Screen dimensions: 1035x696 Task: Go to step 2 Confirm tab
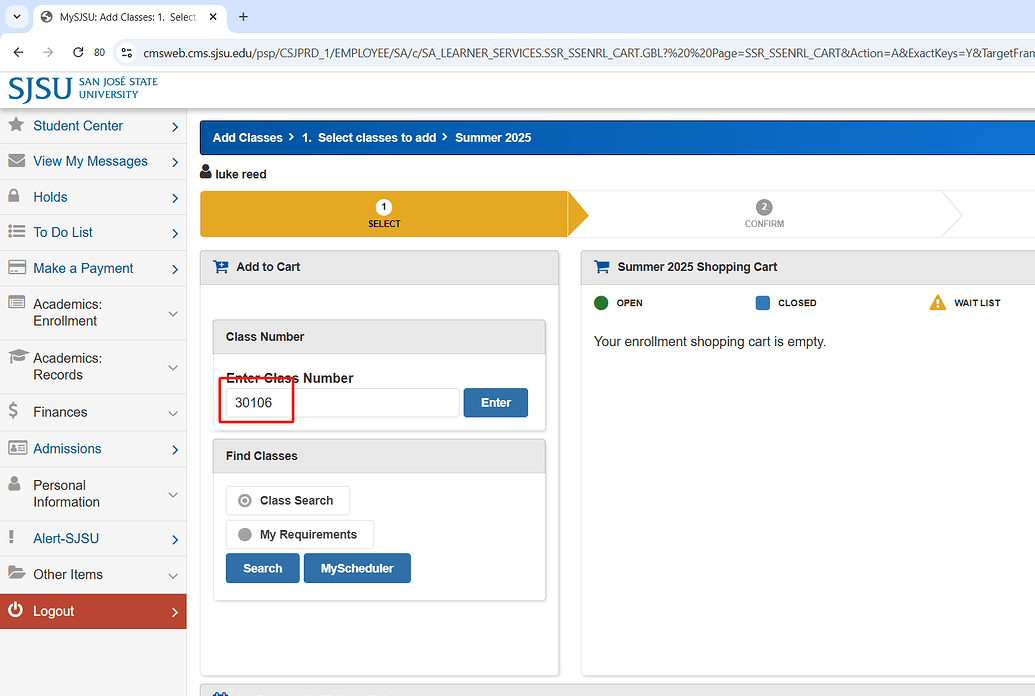(764, 214)
